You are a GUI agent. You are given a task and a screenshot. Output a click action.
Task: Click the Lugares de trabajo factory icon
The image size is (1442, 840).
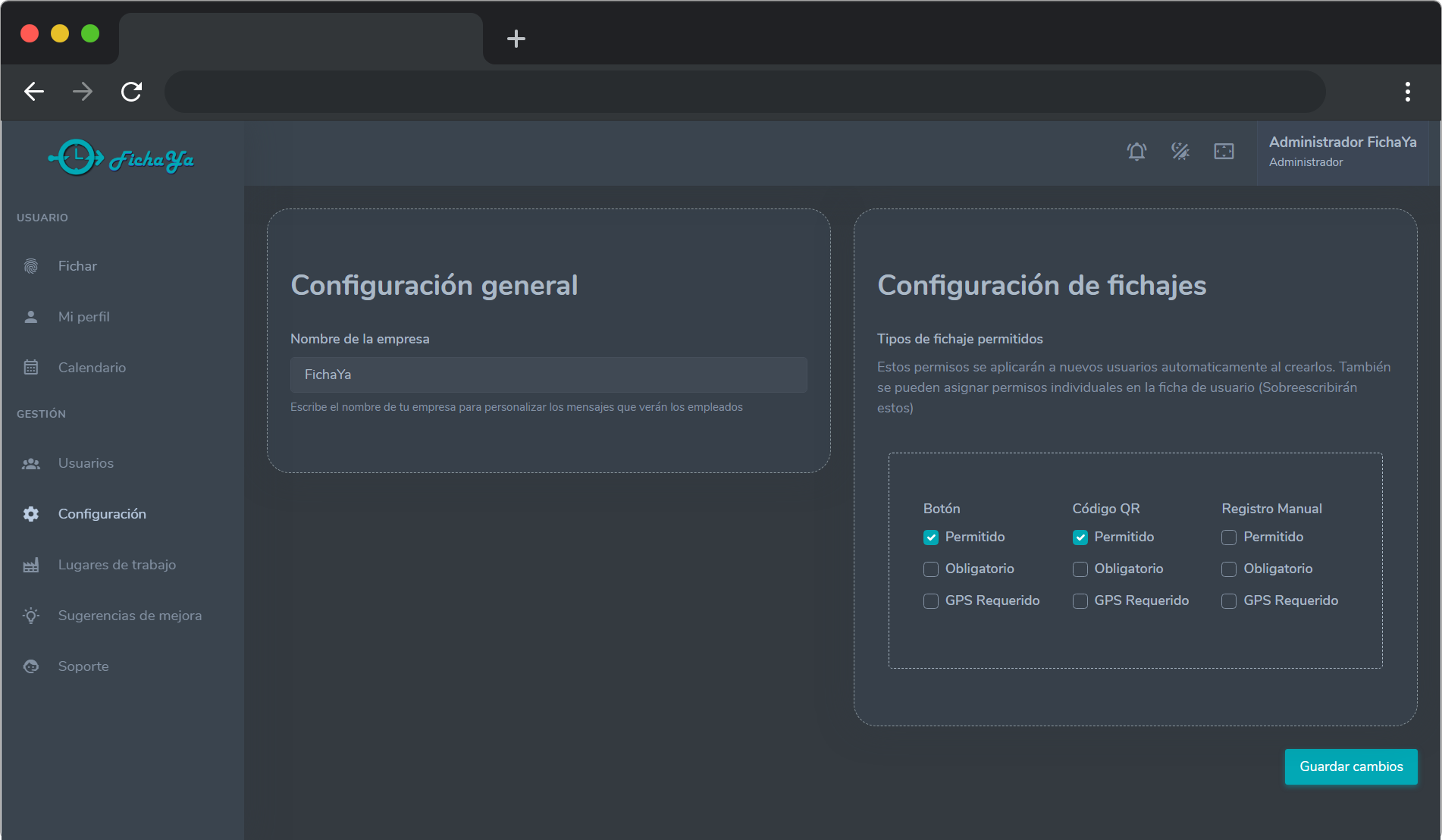coord(31,565)
